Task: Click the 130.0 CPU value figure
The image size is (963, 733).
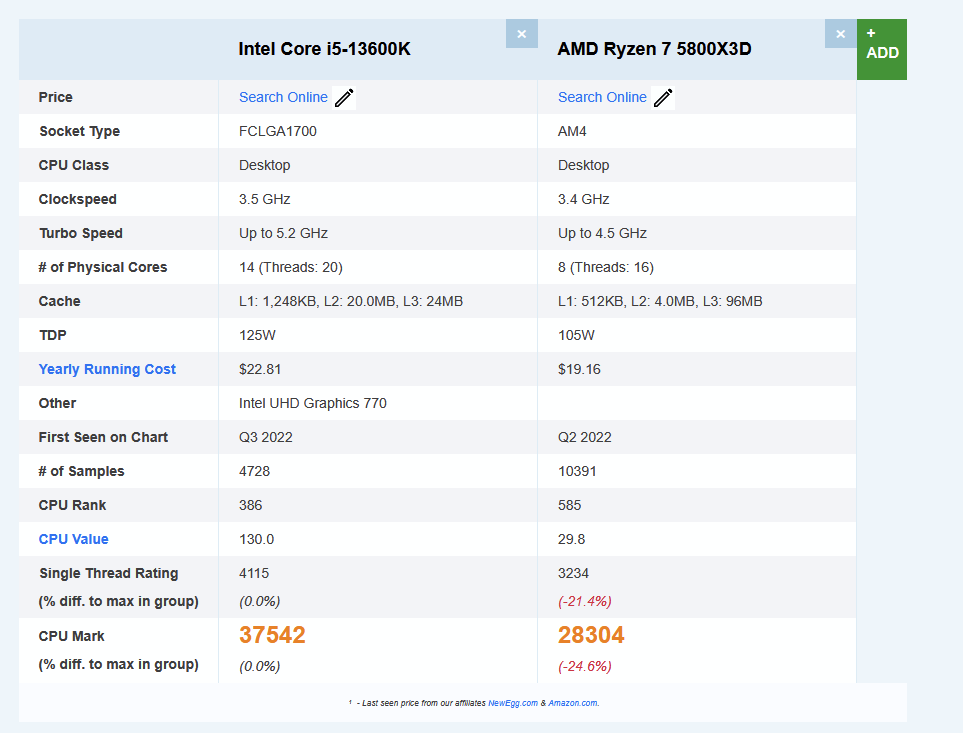Action: click(256, 539)
